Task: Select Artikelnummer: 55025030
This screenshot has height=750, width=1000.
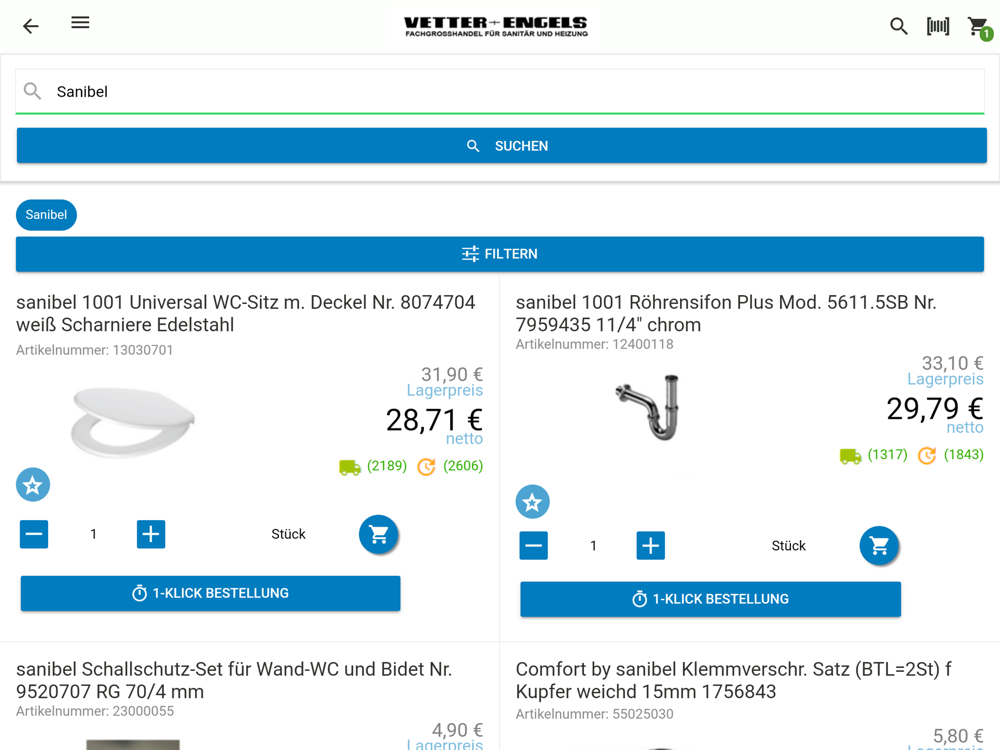Action: point(594,714)
